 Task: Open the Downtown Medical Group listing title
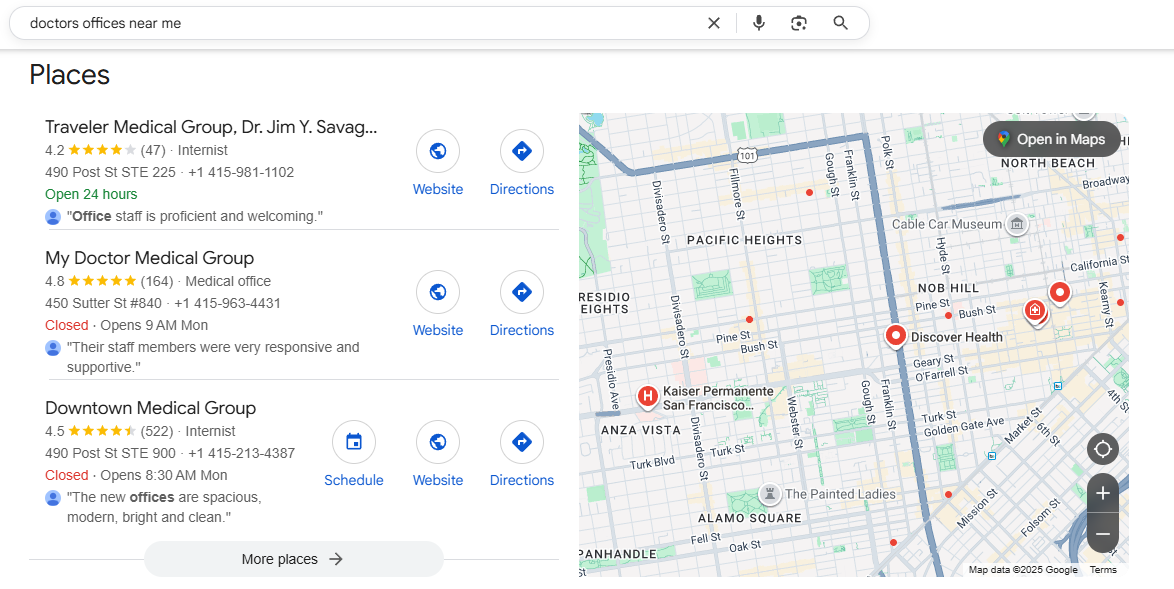[150, 408]
